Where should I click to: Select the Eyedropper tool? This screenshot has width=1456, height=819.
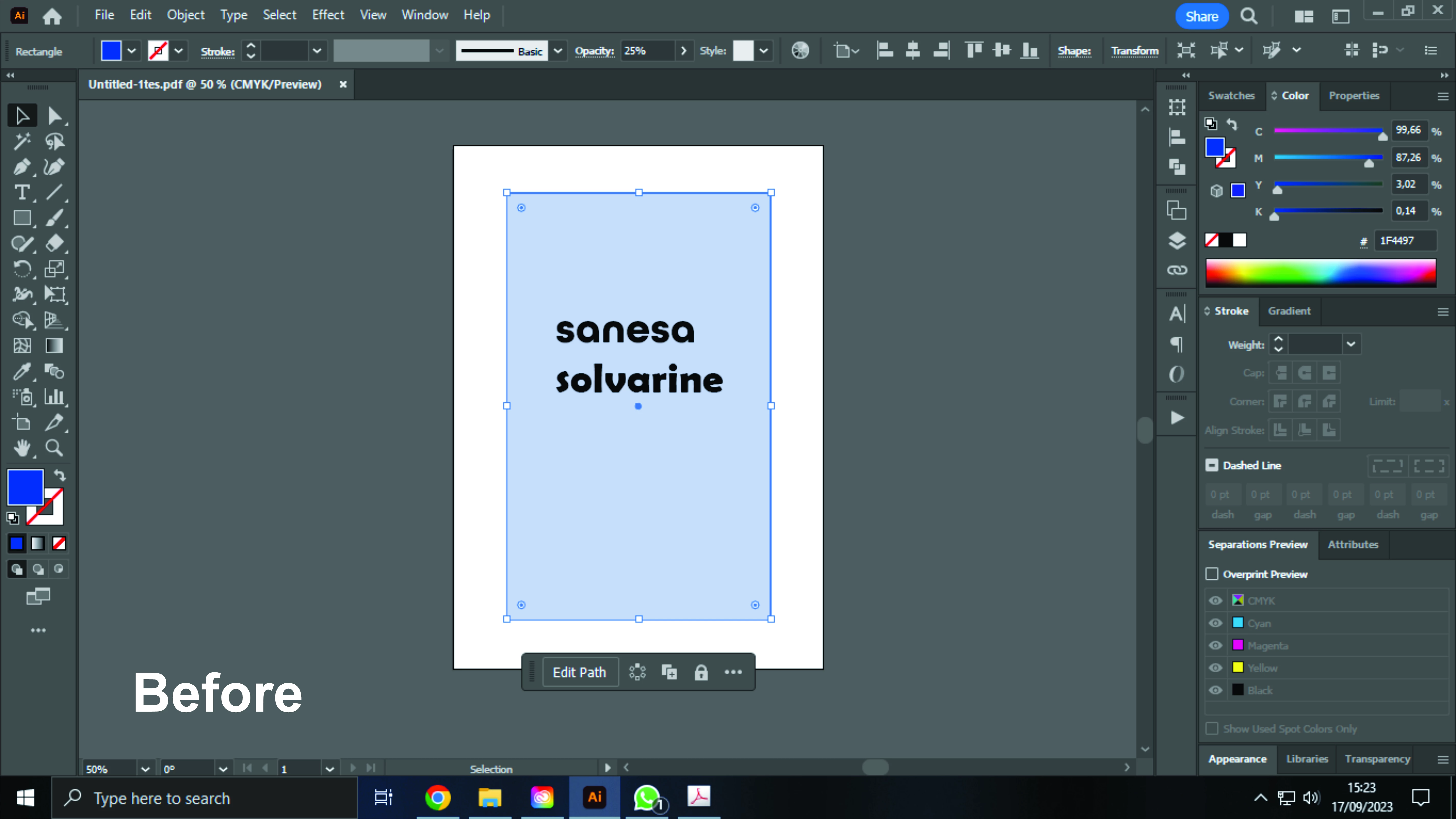(22, 372)
